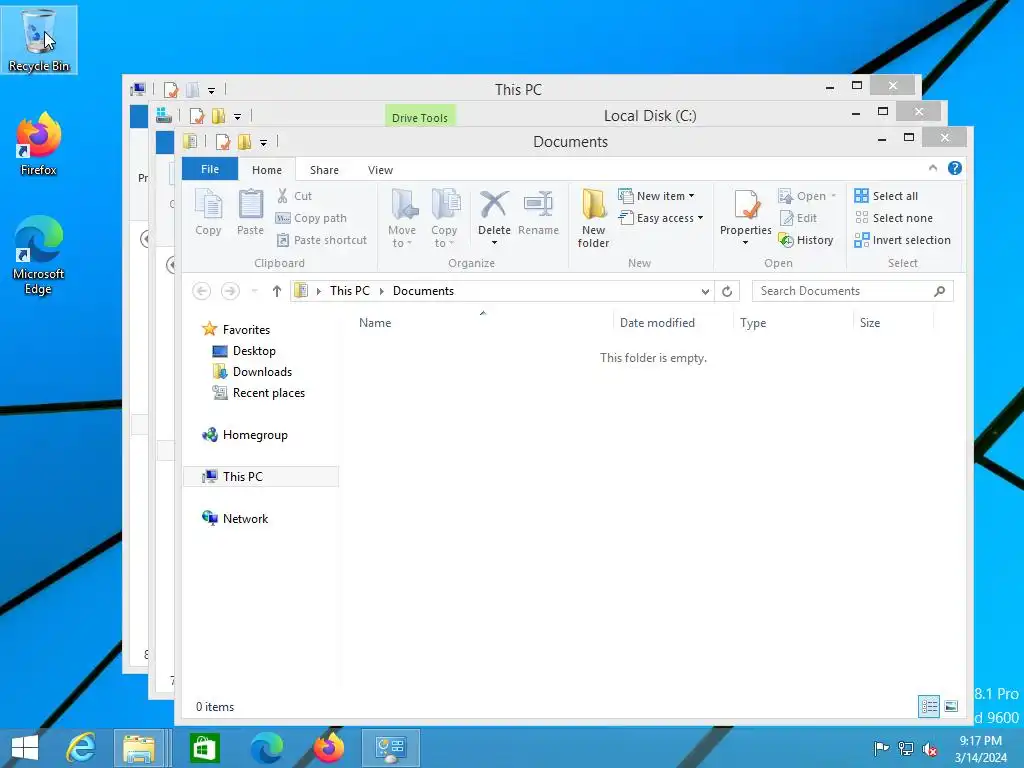1024x768 pixels.
Task: Click Properties icon in Documents quick access toolbar
Action: (223, 142)
